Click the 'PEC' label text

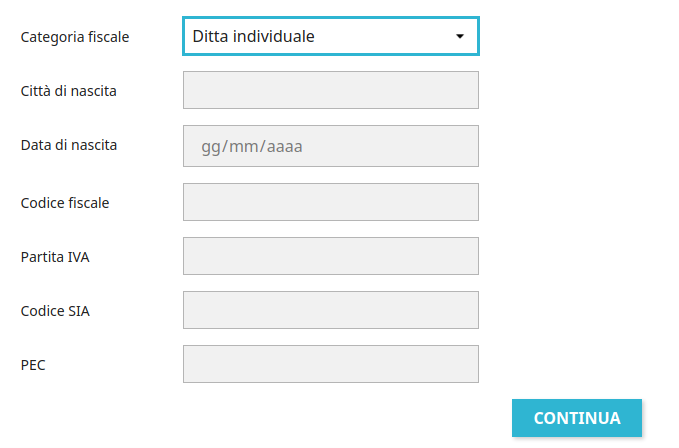click(33, 365)
